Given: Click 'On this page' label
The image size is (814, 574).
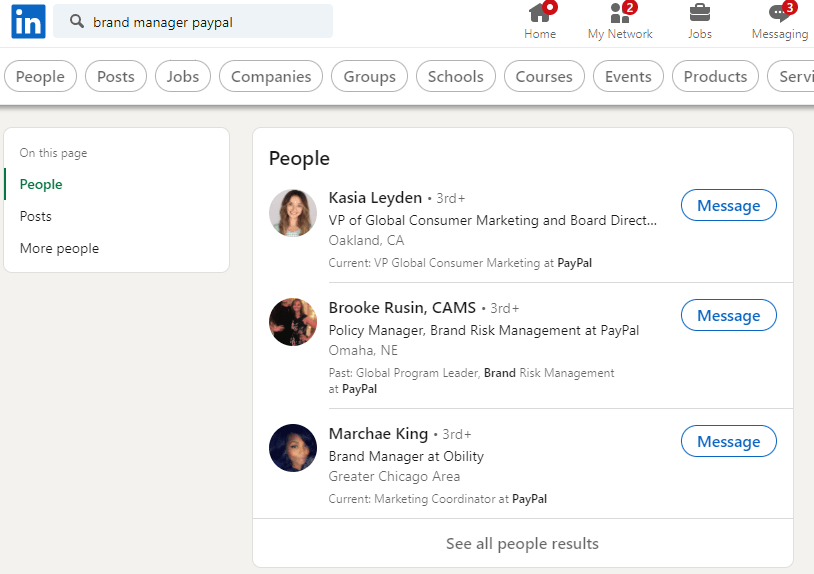Looking at the screenshot, I should coord(53,153).
